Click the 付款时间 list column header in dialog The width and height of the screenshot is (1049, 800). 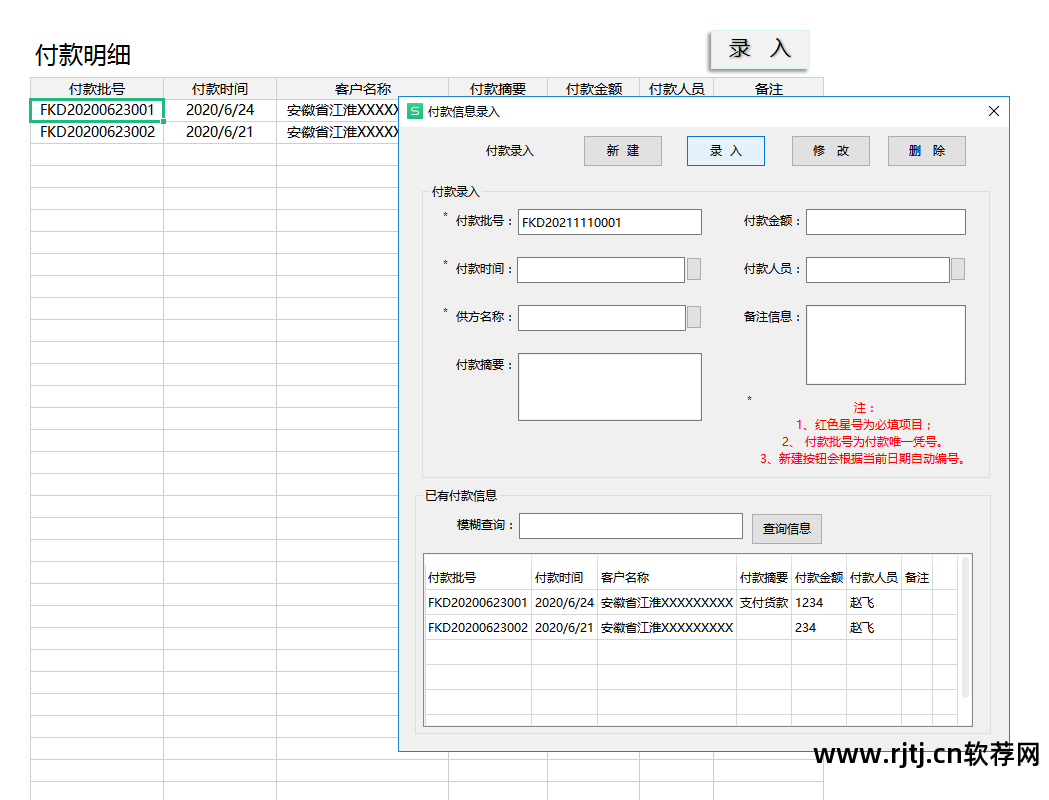coord(559,577)
